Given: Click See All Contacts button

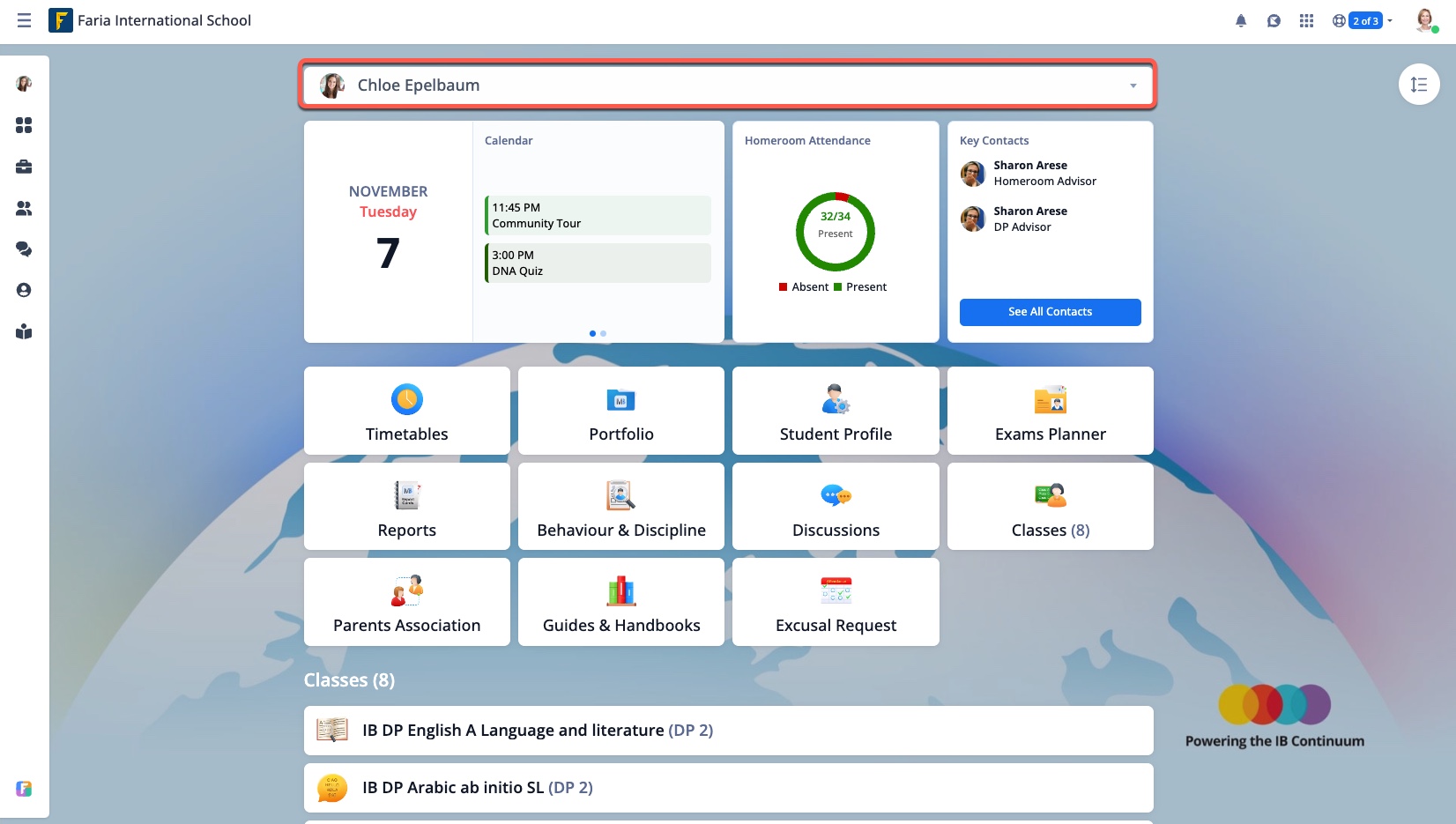Looking at the screenshot, I should [x=1050, y=312].
